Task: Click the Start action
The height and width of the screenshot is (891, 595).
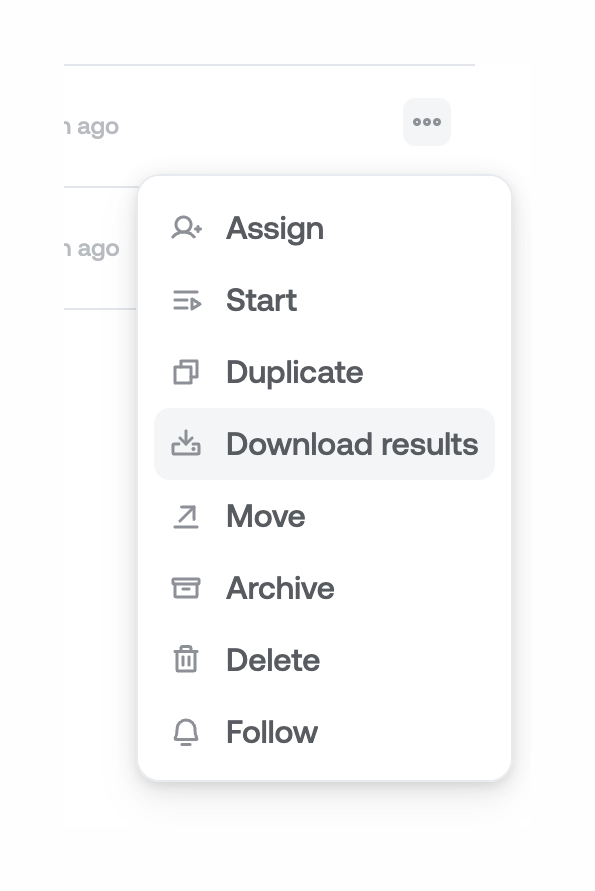Action: point(261,300)
